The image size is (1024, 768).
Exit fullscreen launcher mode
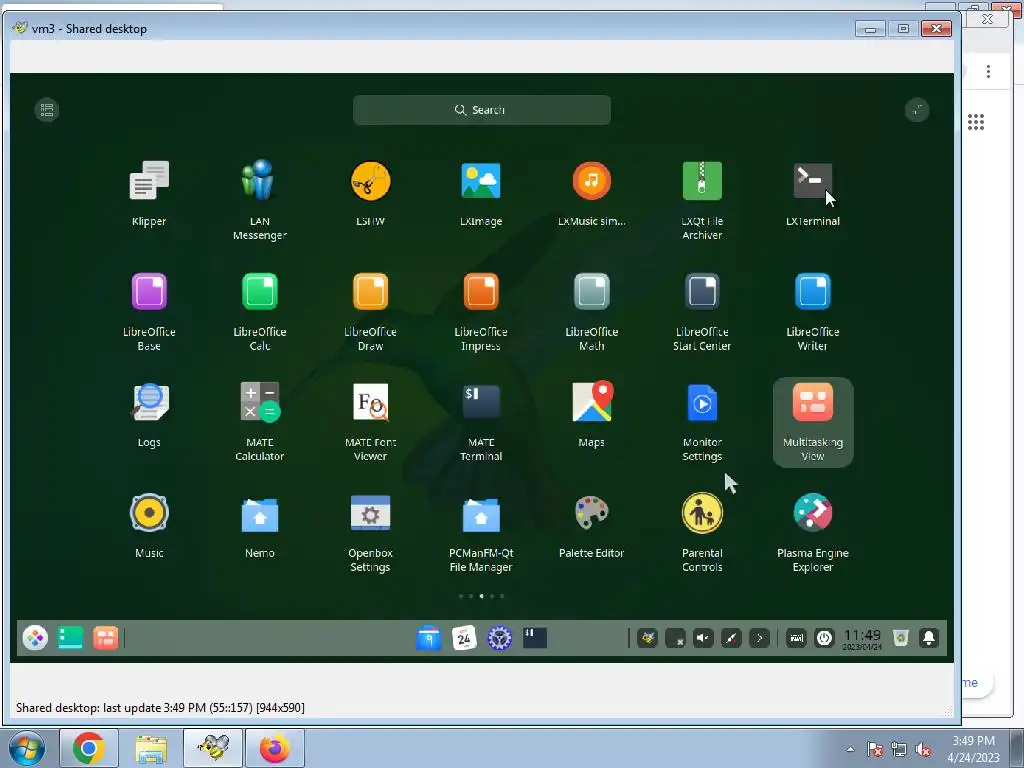(x=917, y=110)
